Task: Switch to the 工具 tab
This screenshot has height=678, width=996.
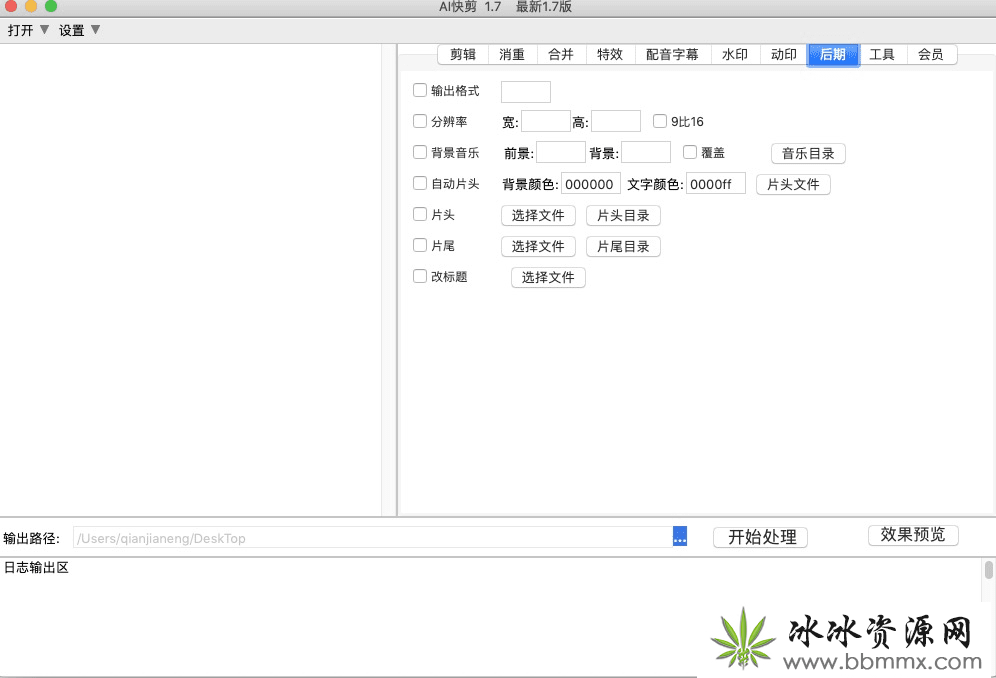Action: click(x=882, y=55)
